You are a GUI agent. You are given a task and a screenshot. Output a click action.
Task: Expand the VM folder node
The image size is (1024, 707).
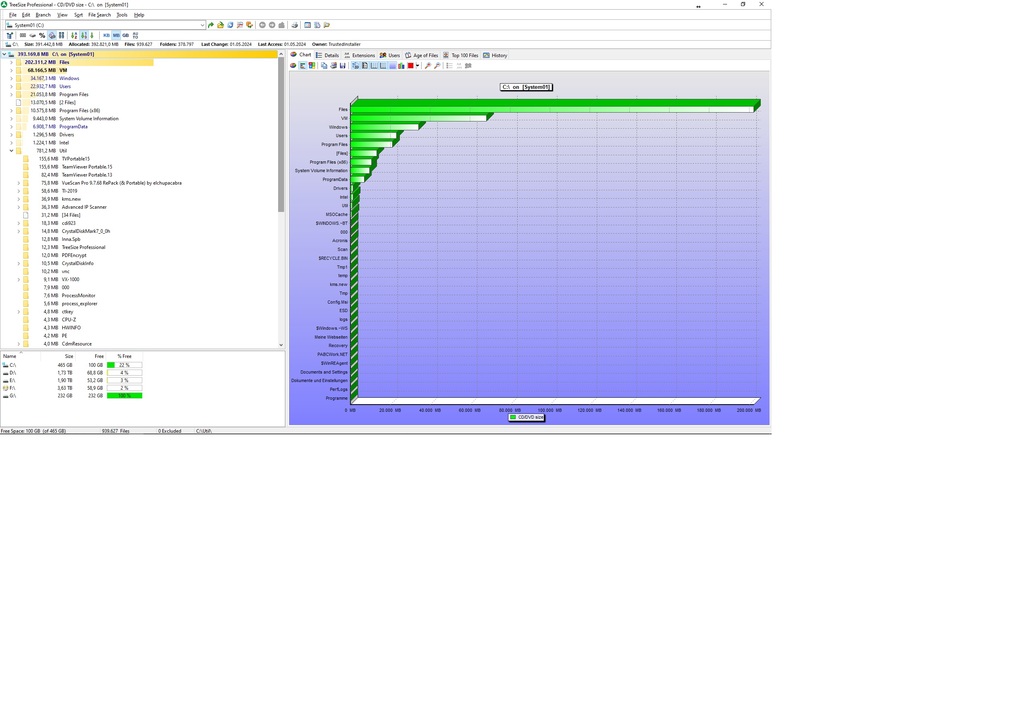pos(11,70)
